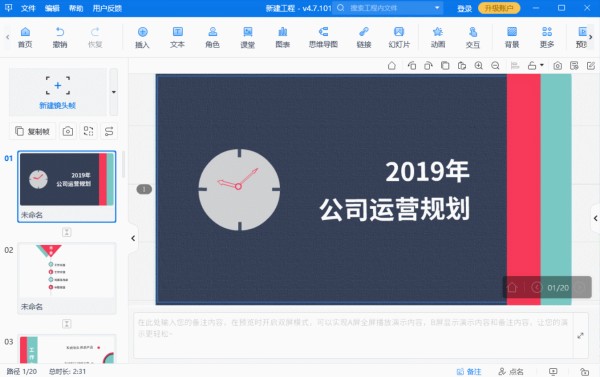Viewport: 600px width, 377px height.
Task: Insert a 图表 chart
Action: tap(283, 37)
